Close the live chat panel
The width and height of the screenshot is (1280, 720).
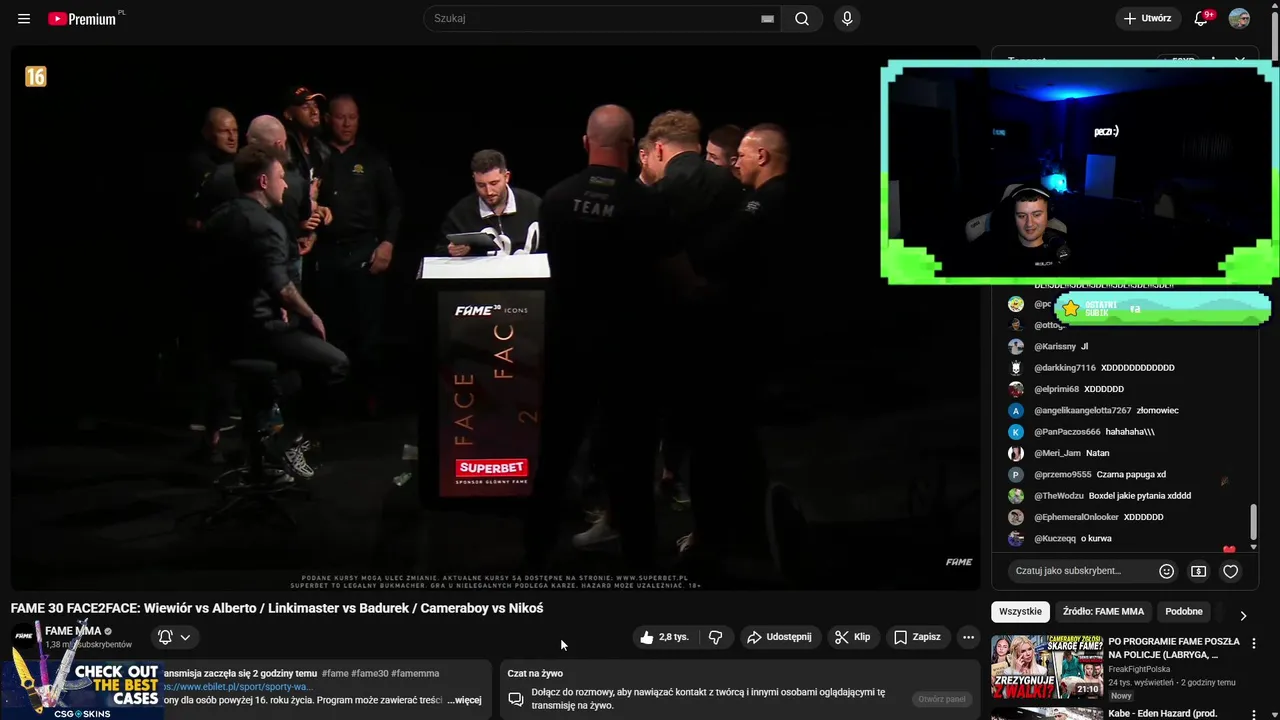1240,61
